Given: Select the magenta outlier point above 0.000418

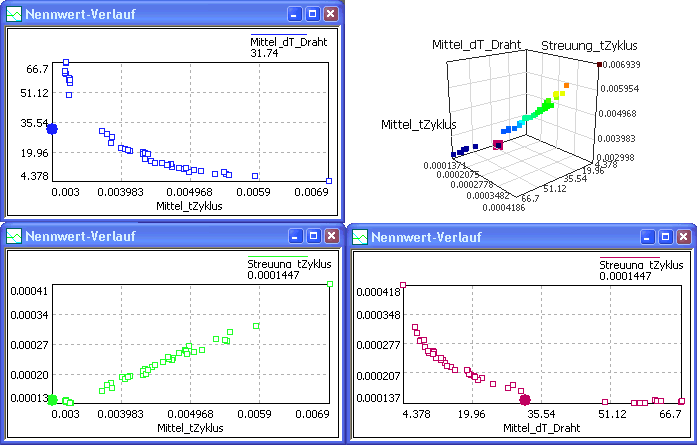Looking at the screenshot, I should click(403, 285).
